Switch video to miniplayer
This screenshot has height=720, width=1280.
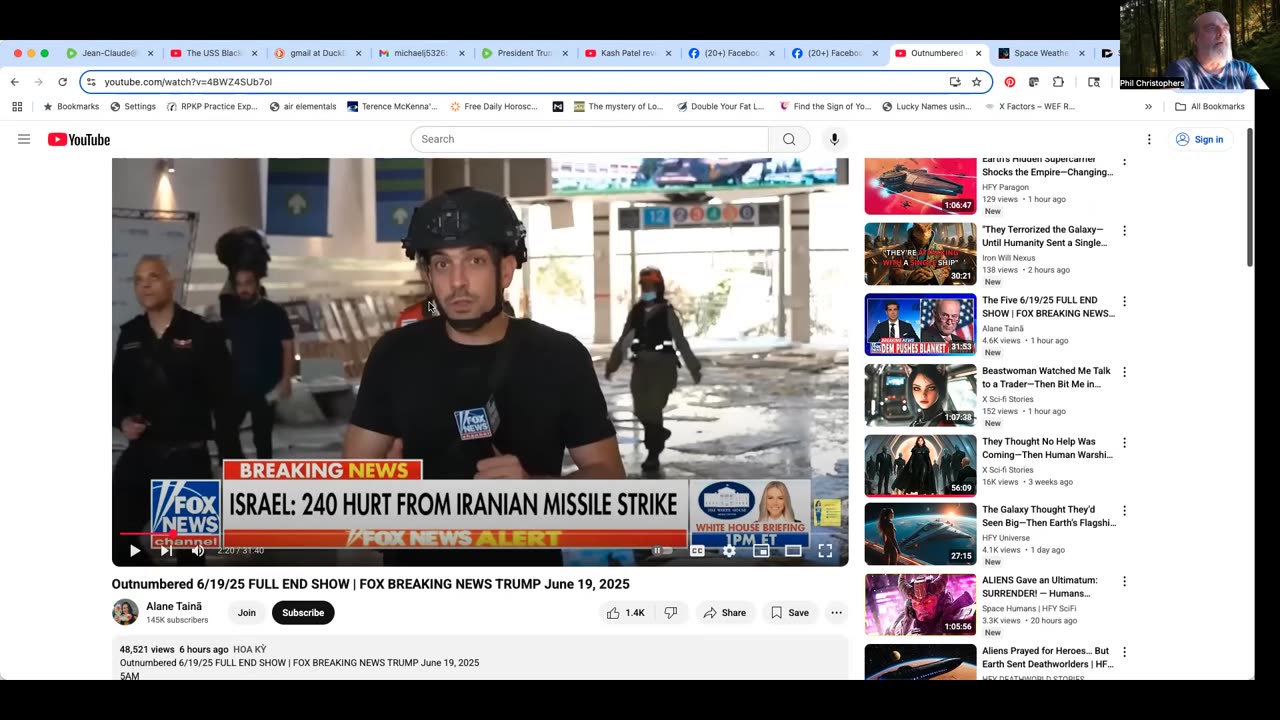(x=761, y=550)
